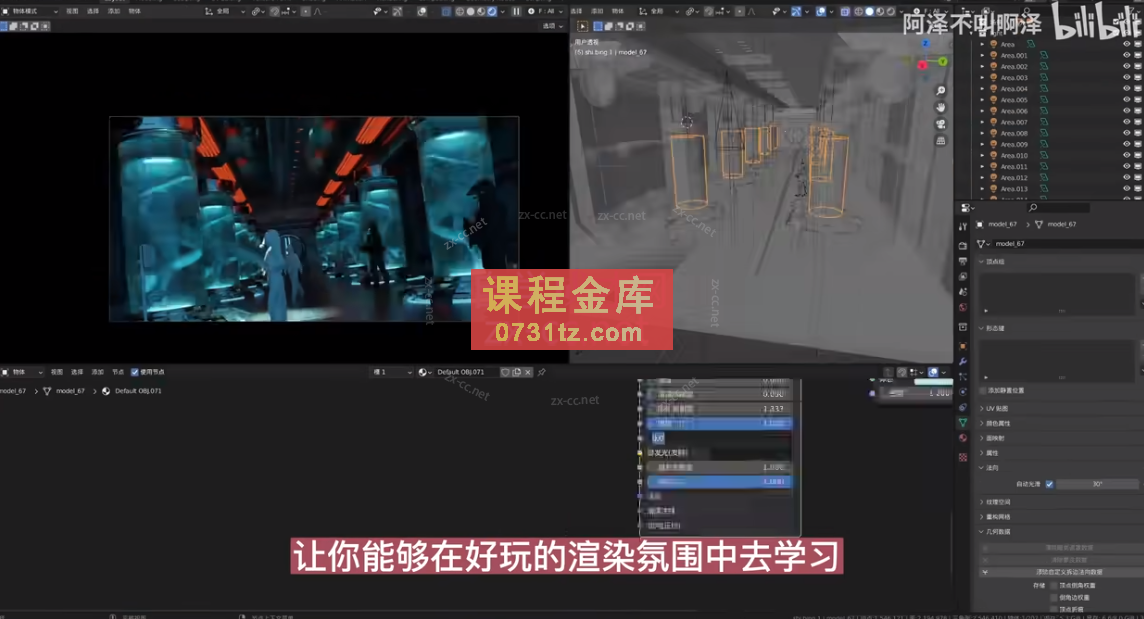
Task: Click the pan hand icon in right viewport
Action: [941, 107]
